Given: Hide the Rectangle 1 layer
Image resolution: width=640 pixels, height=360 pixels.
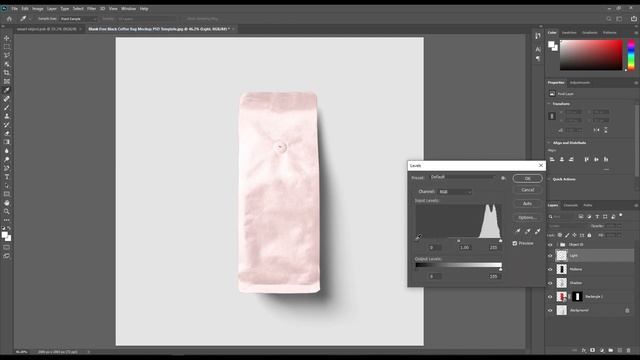Looking at the screenshot, I should coord(550,297).
